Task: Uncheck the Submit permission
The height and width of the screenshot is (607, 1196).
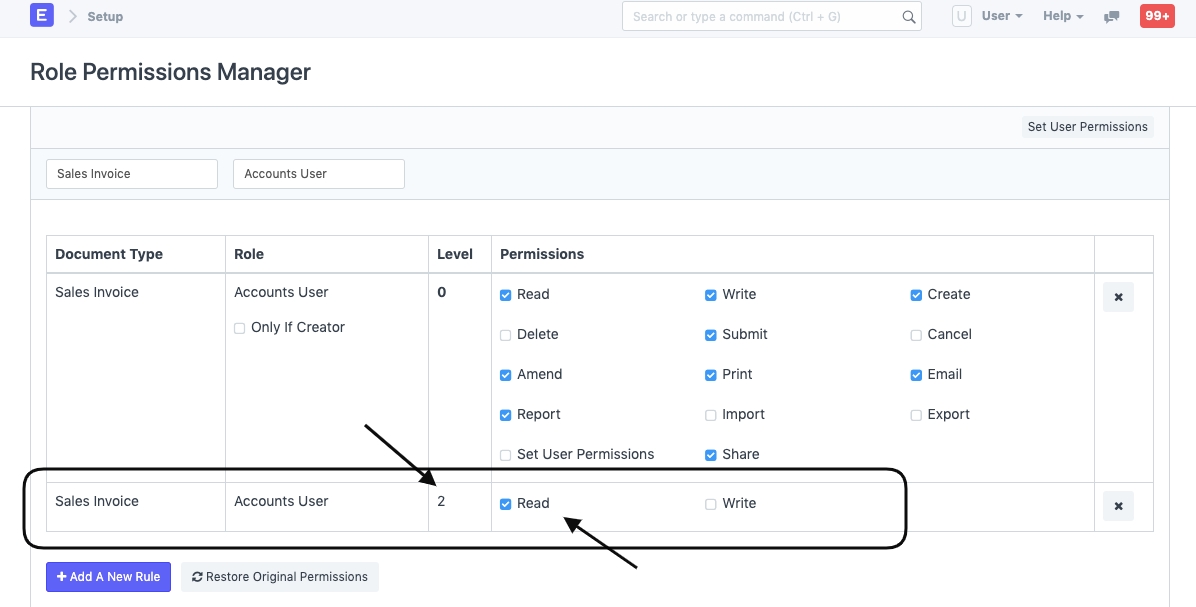Action: pos(711,335)
